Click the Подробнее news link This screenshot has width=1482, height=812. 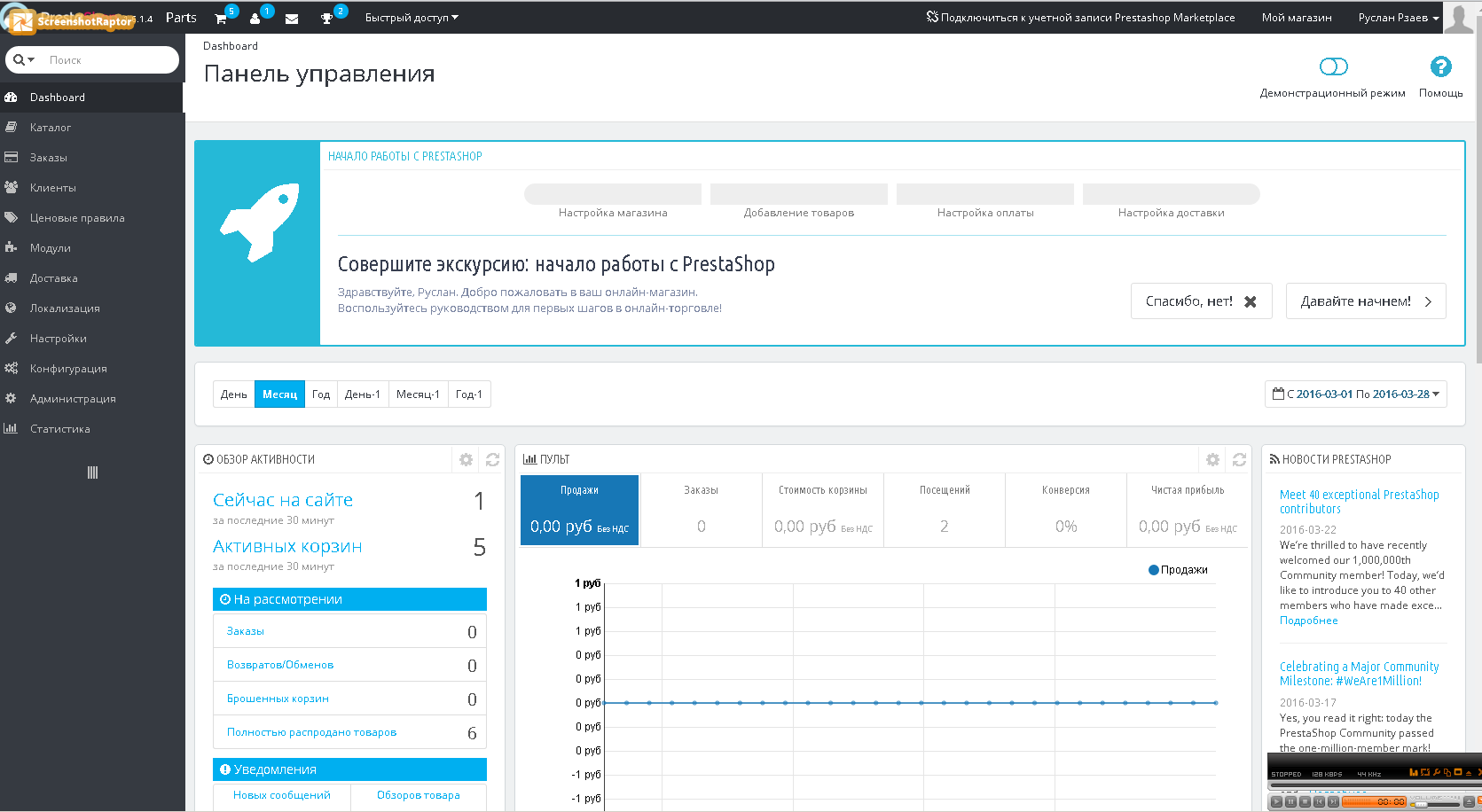[x=1309, y=621]
